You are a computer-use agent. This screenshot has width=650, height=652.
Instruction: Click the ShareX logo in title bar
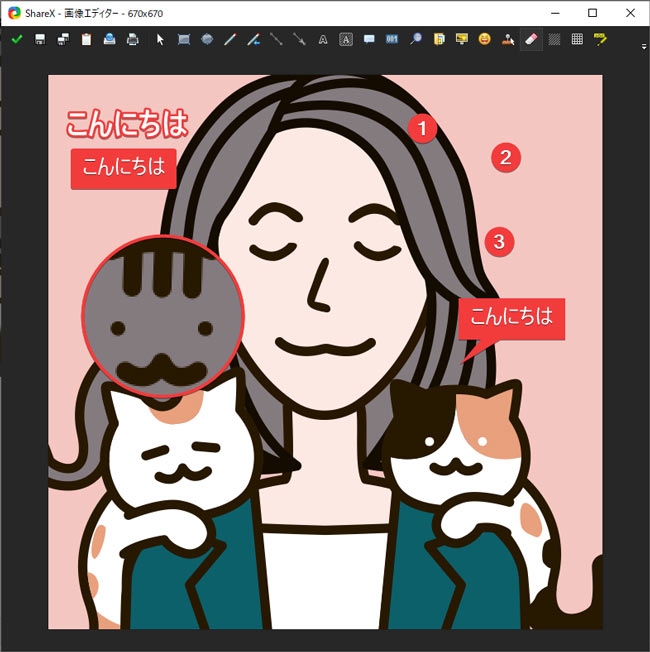(x=14, y=13)
